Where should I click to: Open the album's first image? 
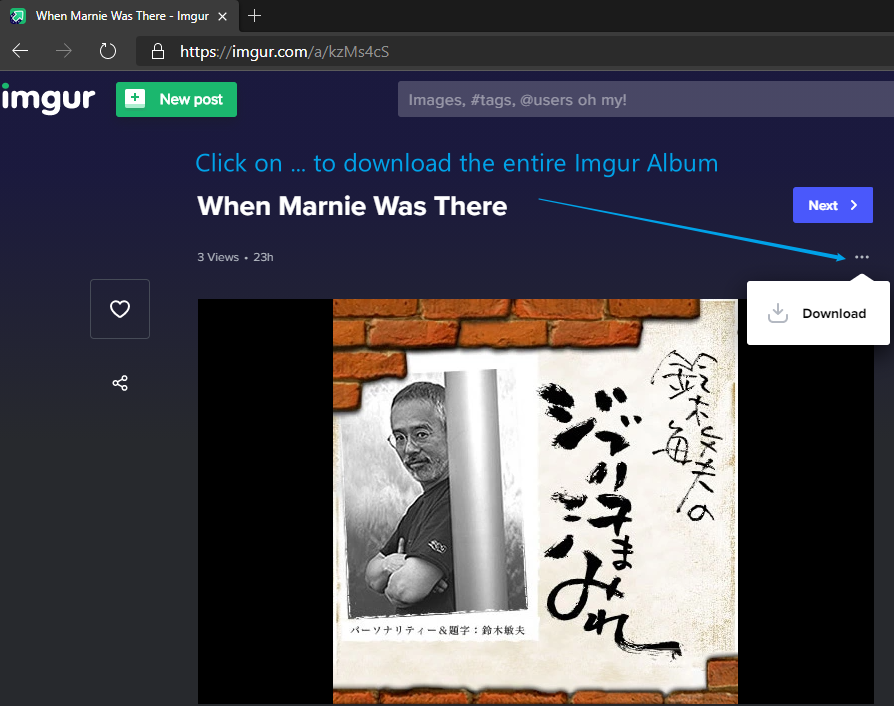pos(535,501)
